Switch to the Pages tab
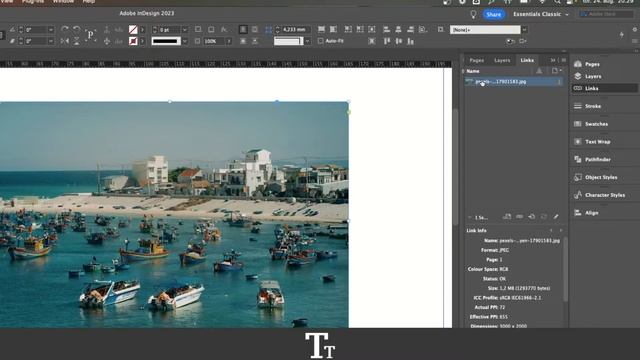640x360 pixels. point(476,60)
